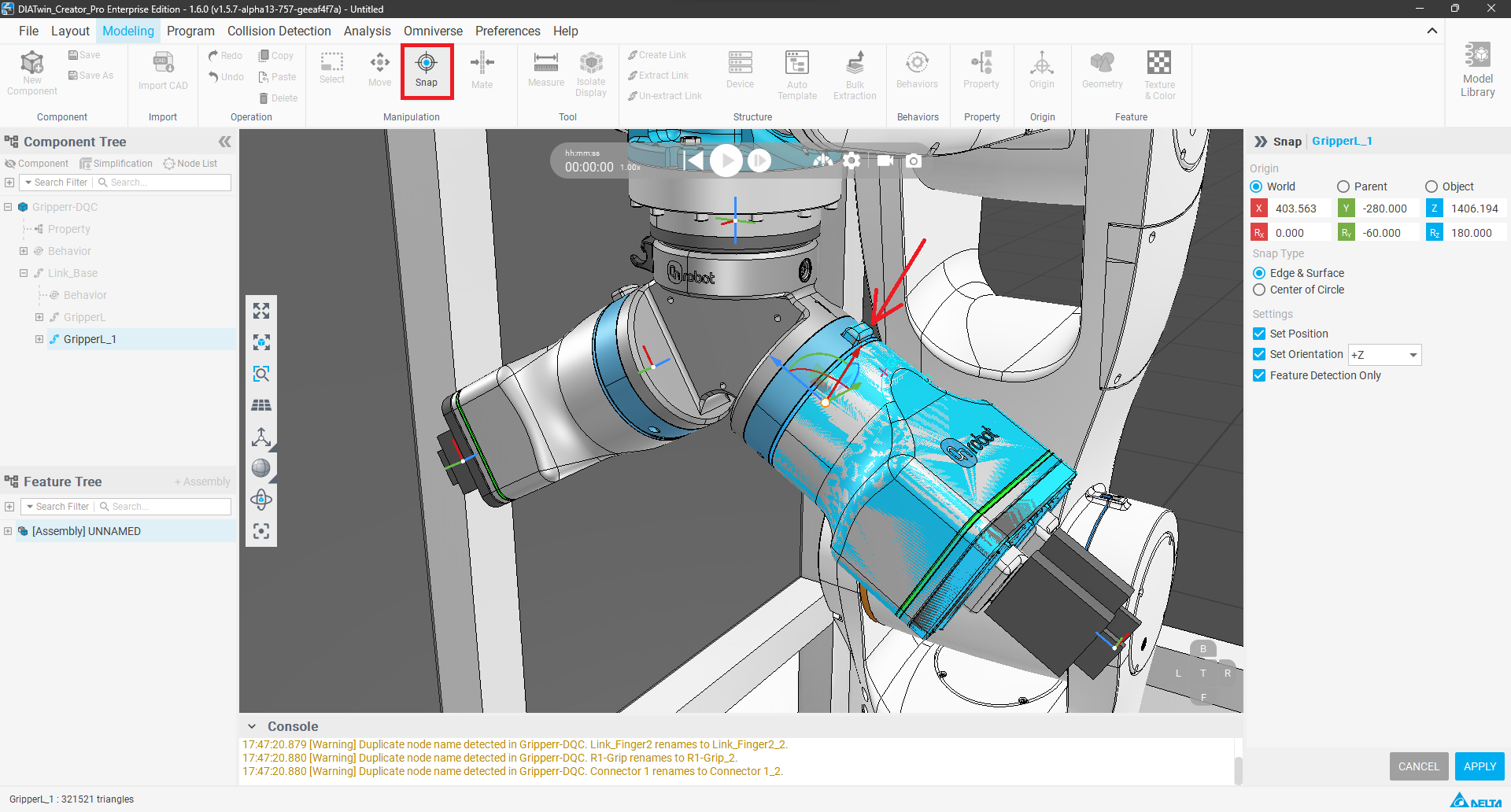1511x812 pixels.
Task: Click the zoom-to-area magnifier icon
Action: [x=261, y=374]
